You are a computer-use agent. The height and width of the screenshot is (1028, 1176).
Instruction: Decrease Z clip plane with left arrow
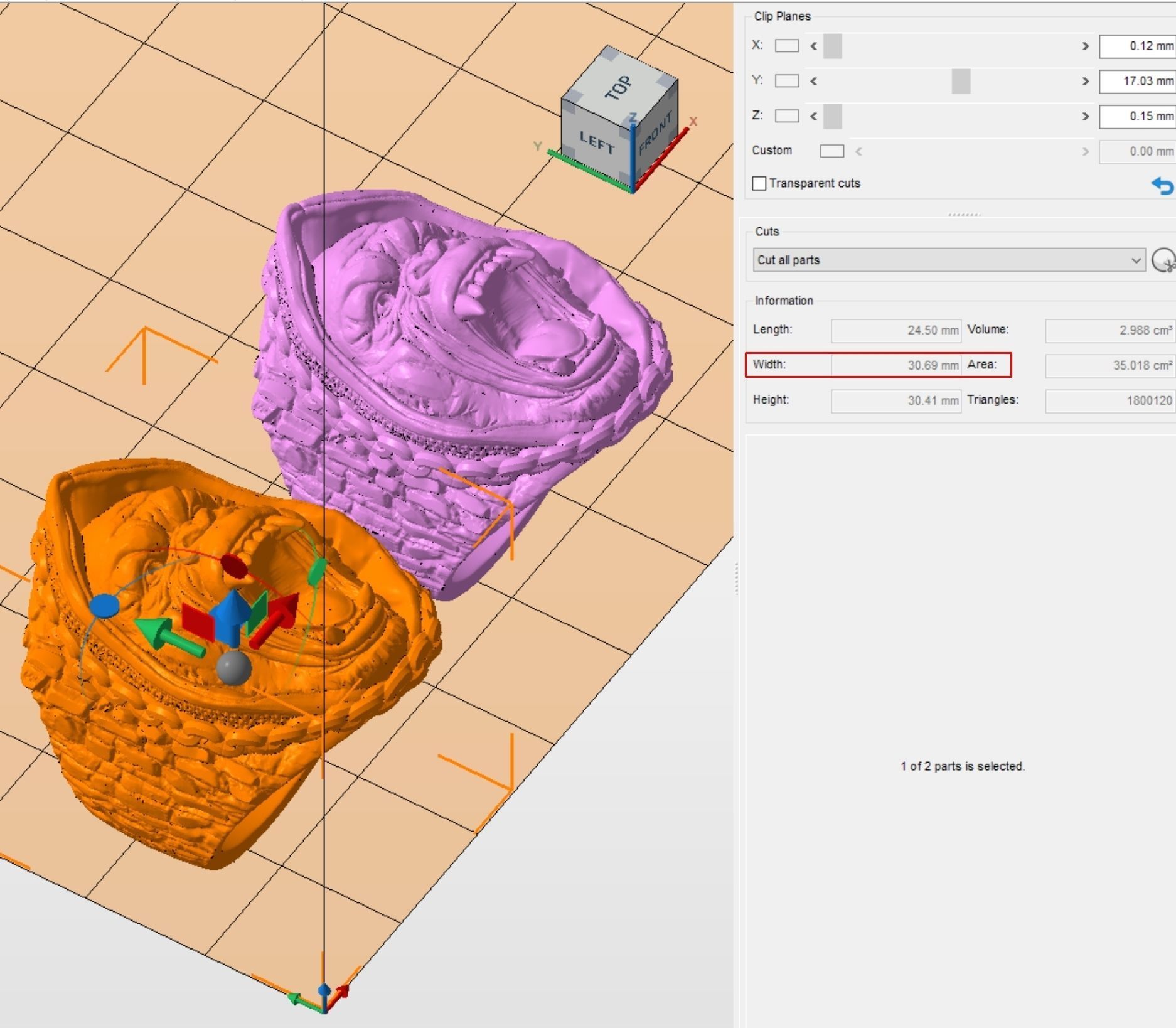(x=814, y=116)
